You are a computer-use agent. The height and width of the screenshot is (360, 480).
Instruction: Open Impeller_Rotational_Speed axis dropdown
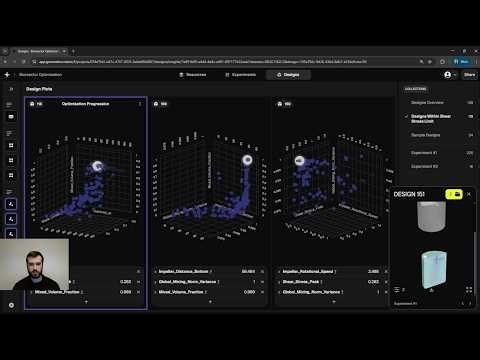click(309, 272)
